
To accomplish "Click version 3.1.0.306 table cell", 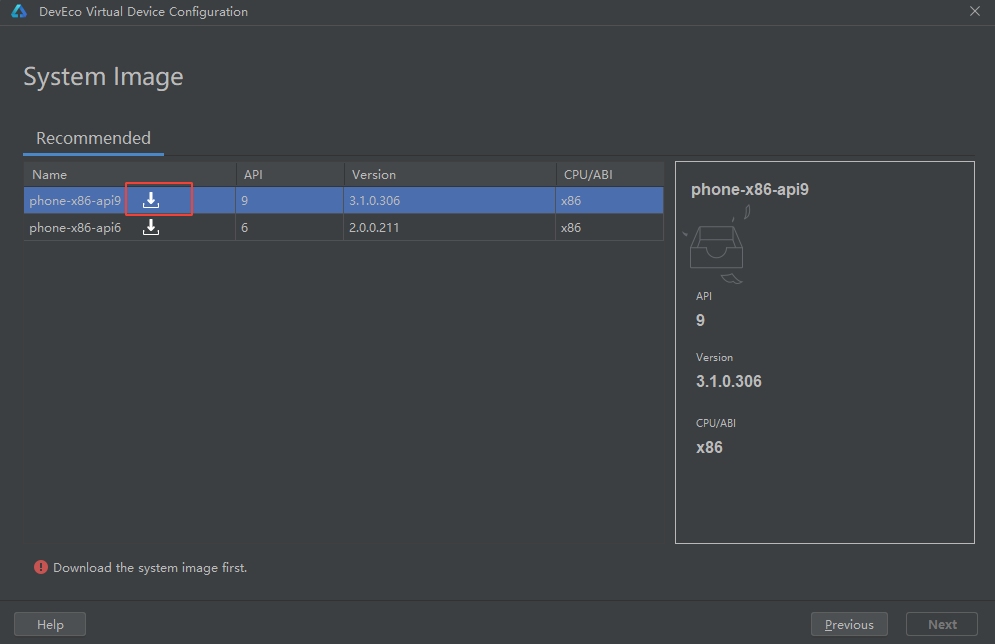I will 375,200.
